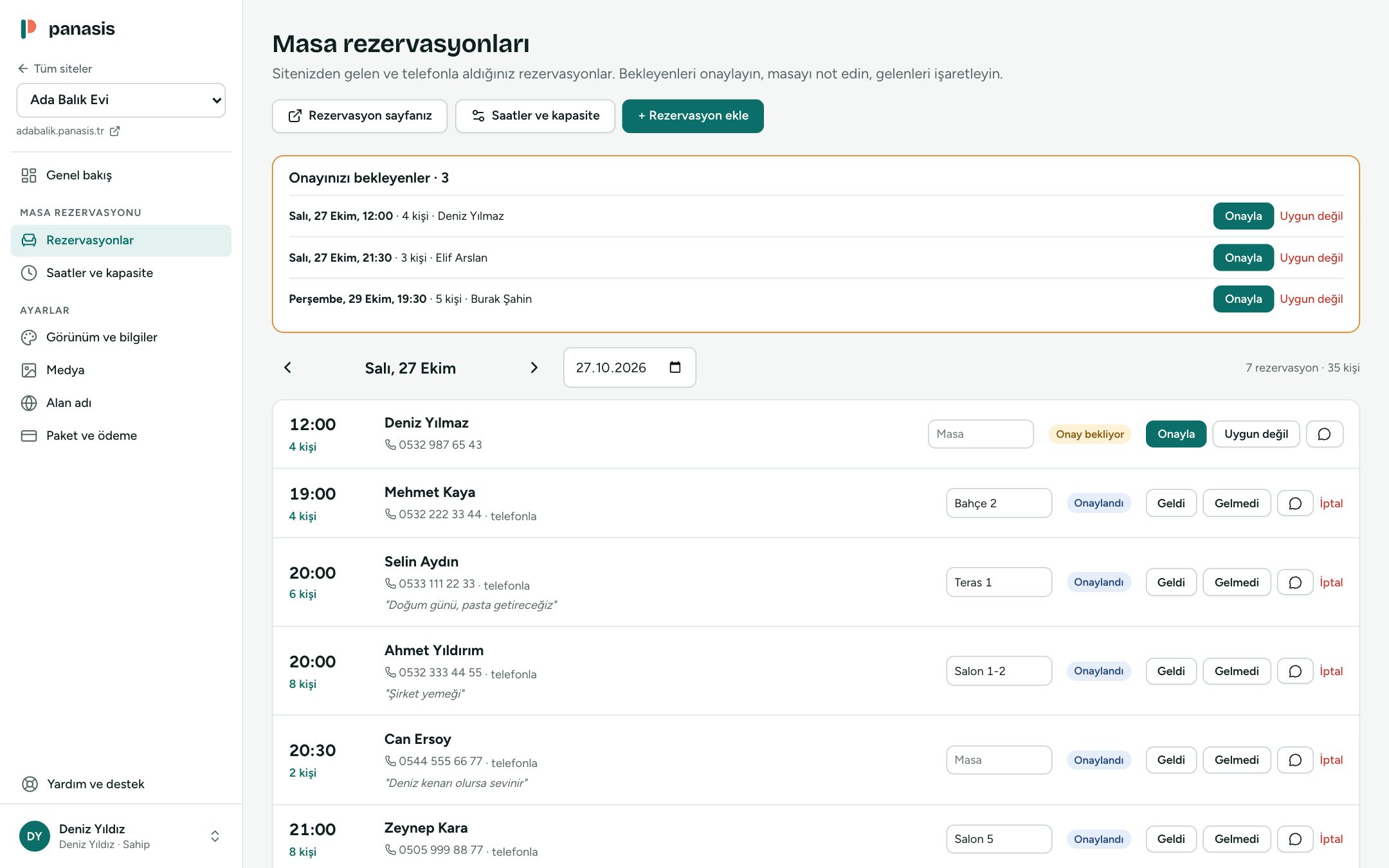Open Görünüm ve bilgiler settings
The height and width of the screenshot is (868, 1389).
tap(121, 338)
